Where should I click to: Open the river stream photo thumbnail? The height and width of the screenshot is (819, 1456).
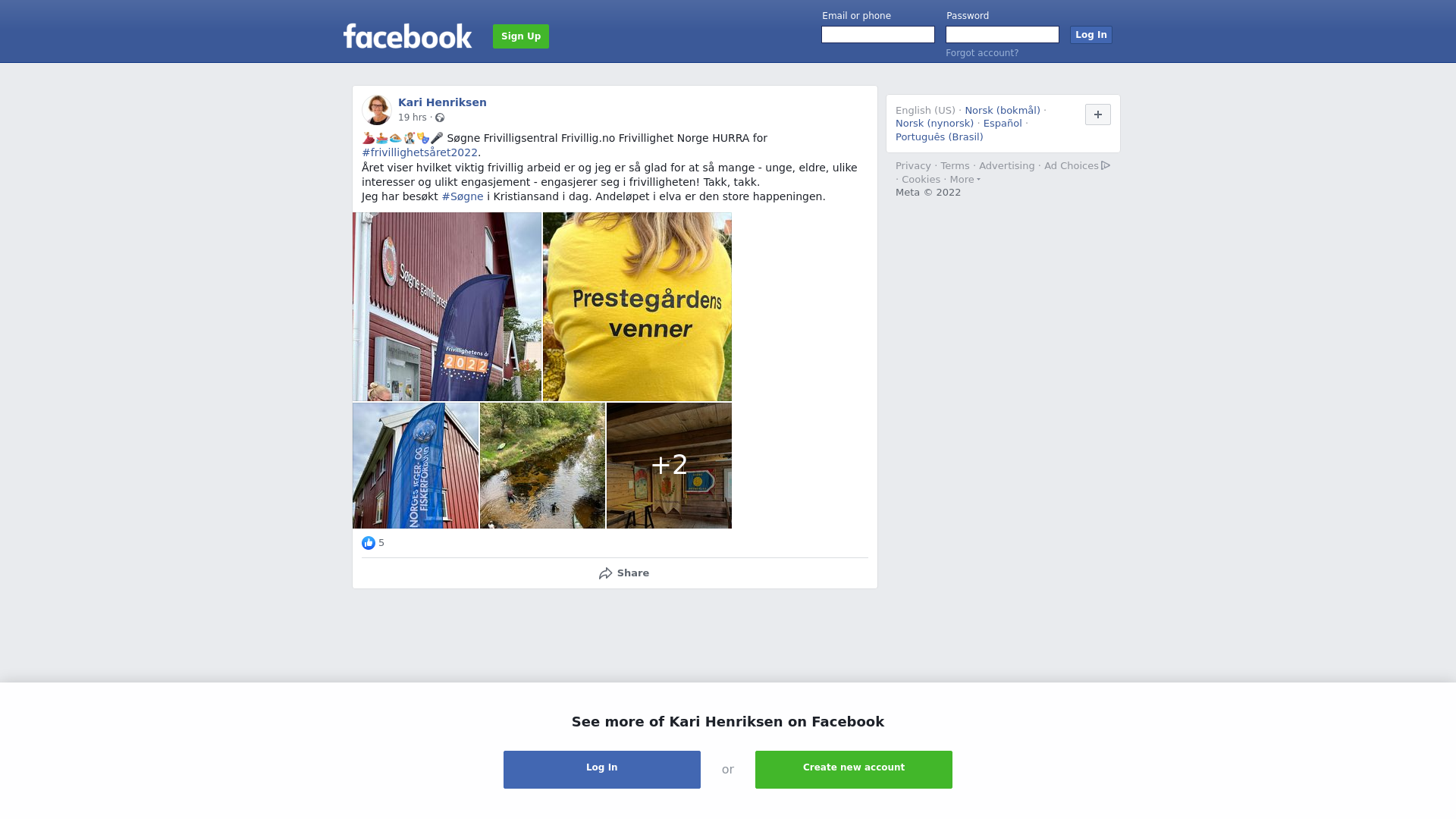pyautogui.click(x=542, y=466)
